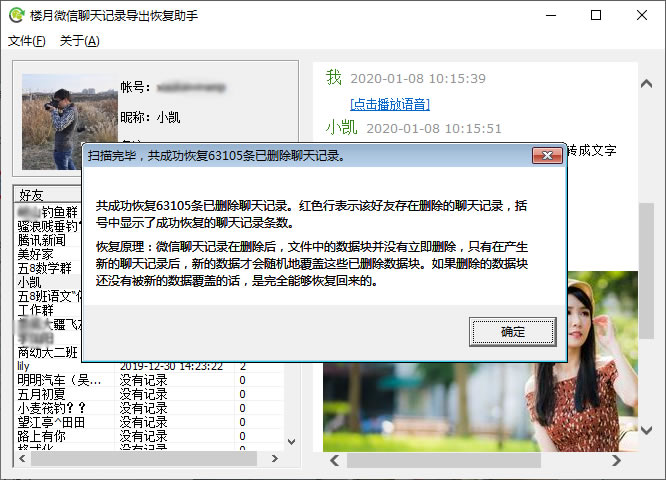Screen dimensions: 666x480
Task: Select the 商幼大二班 friend row
Action: [x=49, y=352]
